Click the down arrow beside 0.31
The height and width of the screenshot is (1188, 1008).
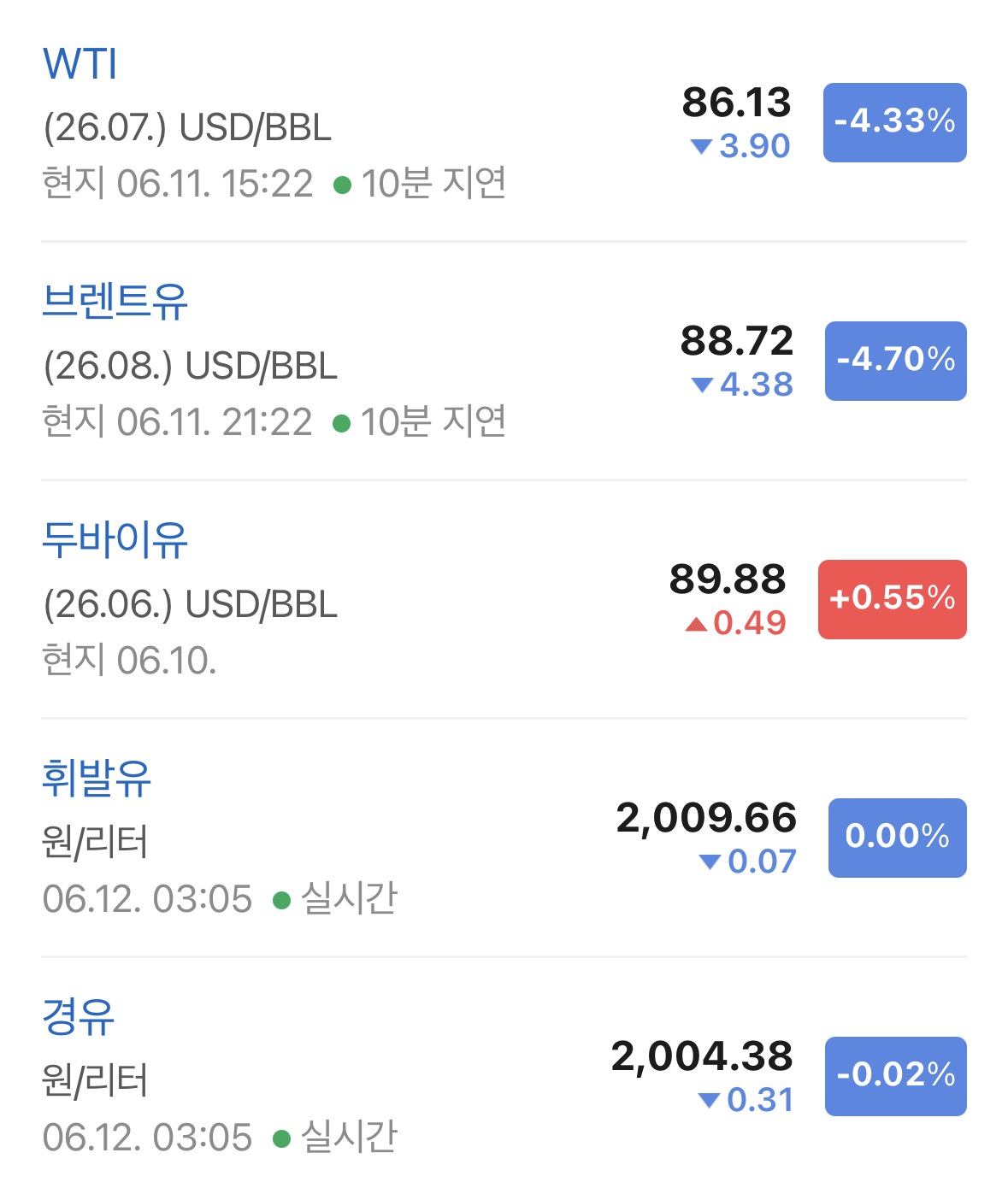[709, 1101]
